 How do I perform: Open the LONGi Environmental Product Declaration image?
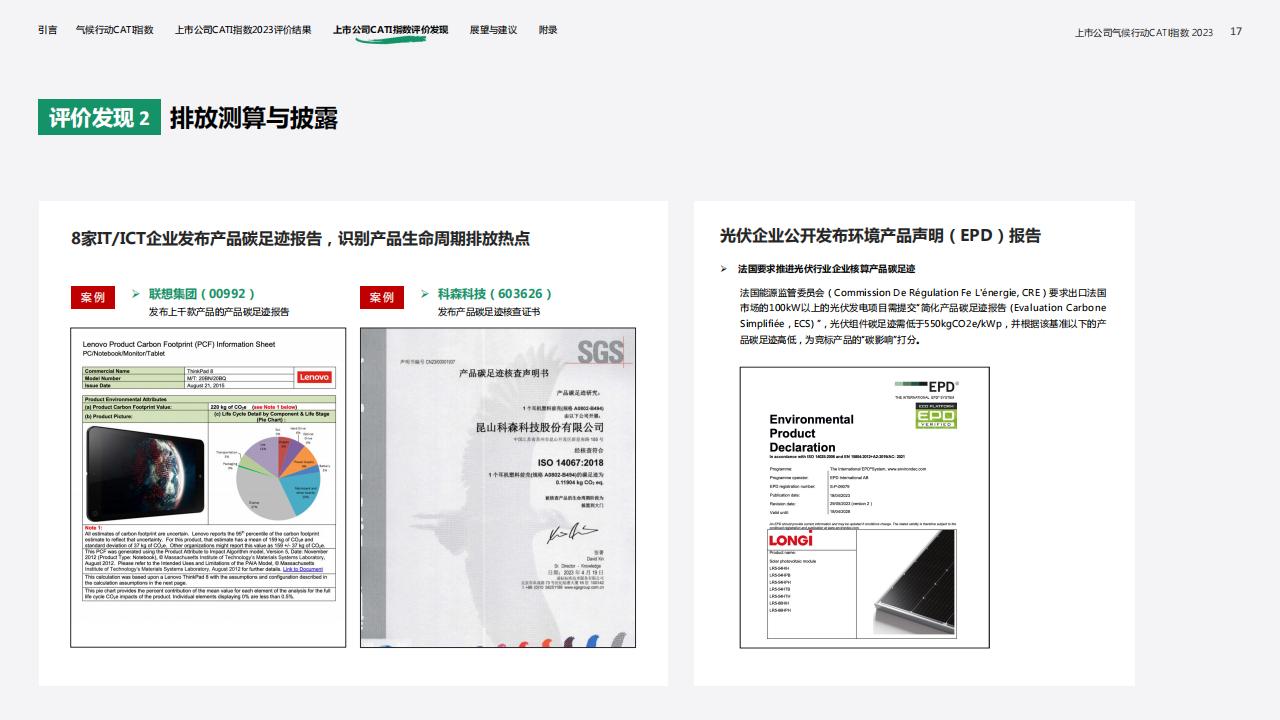(865, 507)
